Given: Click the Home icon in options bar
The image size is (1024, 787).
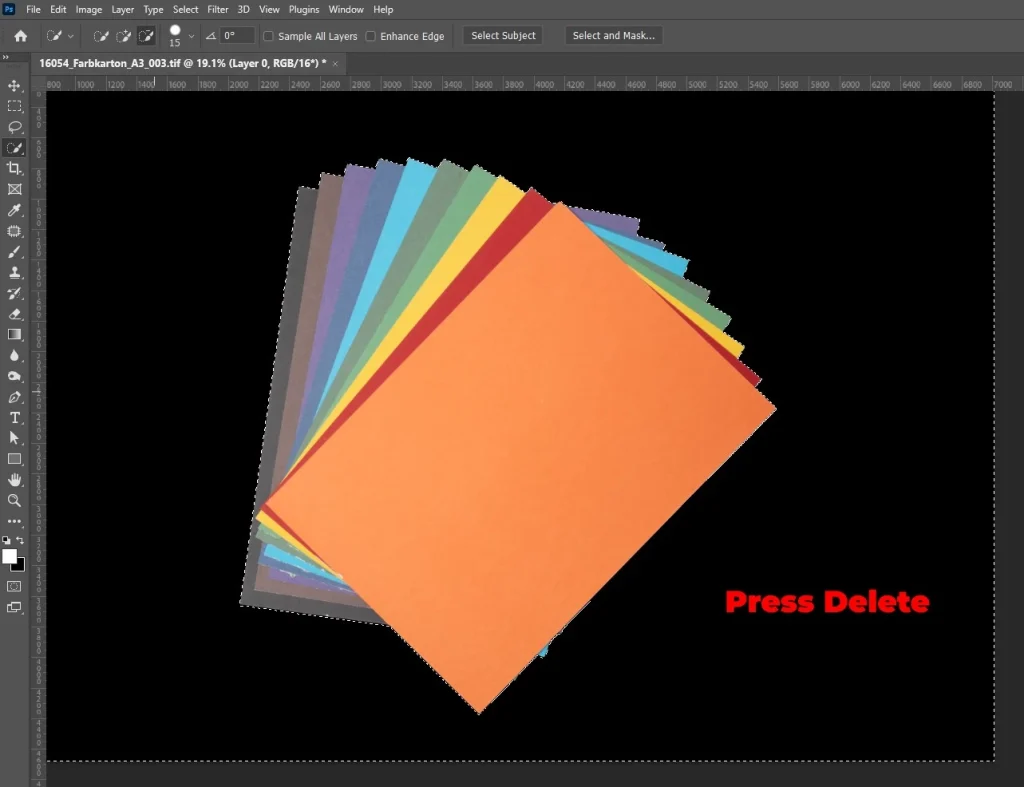Looking at the screenshot, I should [20, 36].
